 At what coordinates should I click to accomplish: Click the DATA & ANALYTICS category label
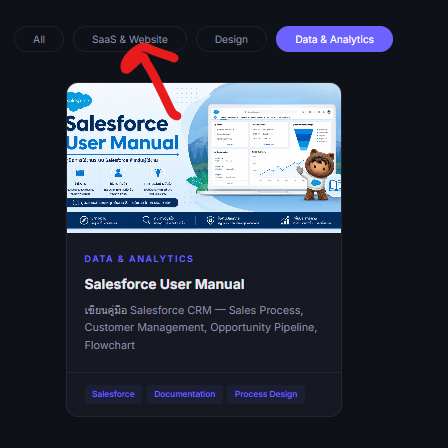click(x=139, y=259)
